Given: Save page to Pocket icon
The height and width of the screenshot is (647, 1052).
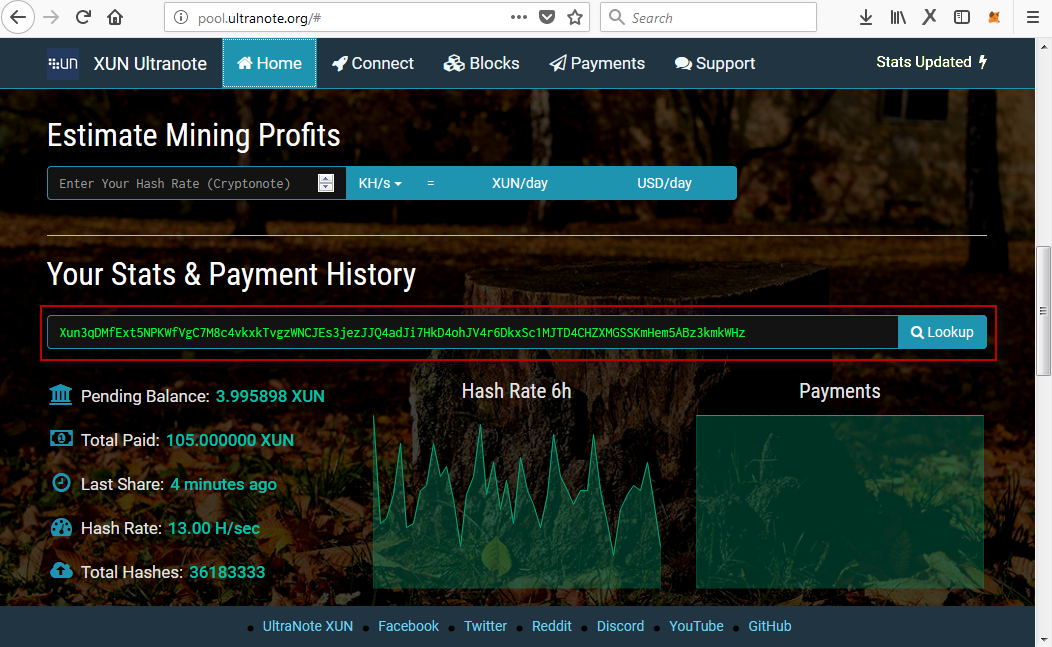Looking at the screenshot, I should (x=547, y=17).
